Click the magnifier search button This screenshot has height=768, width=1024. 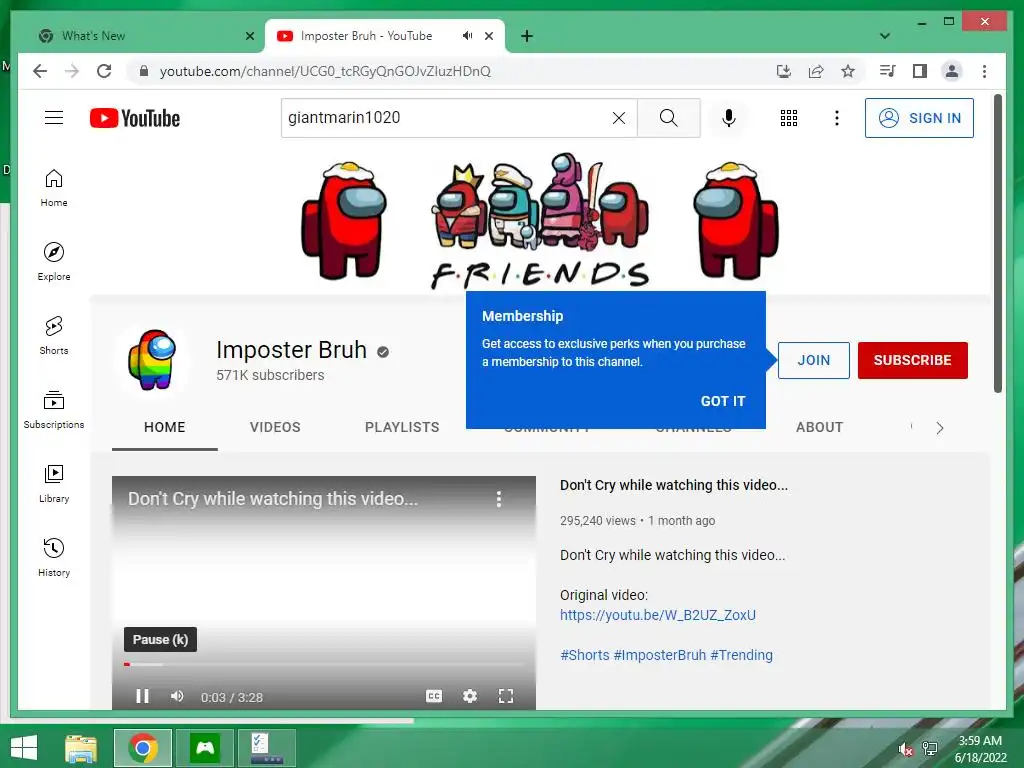(x=668, y=118)
